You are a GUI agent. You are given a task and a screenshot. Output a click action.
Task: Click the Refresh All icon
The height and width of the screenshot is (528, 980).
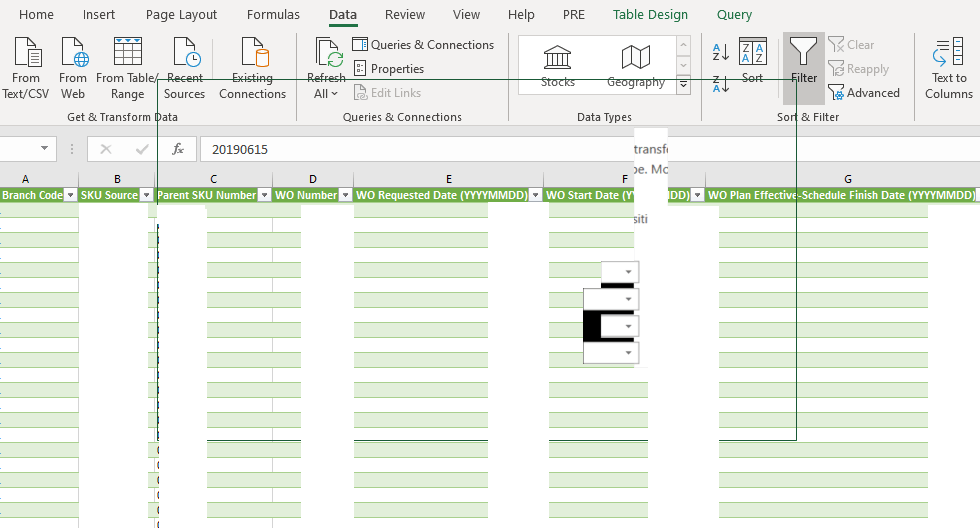point(329,52)
